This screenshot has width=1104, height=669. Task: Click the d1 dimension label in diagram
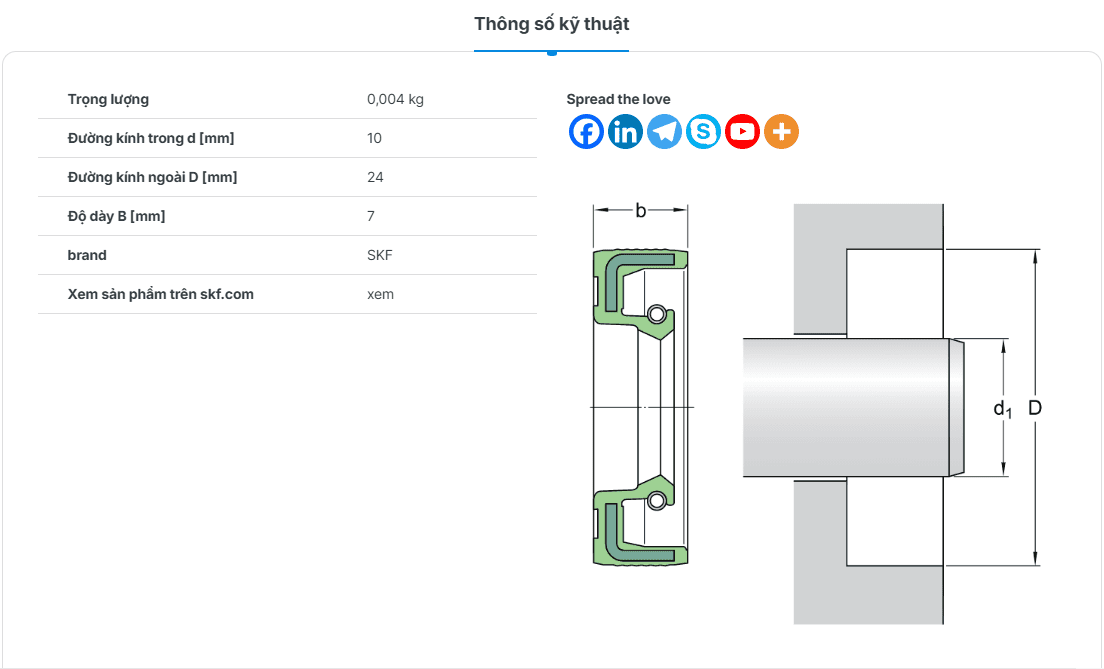pyautogui.click(x=1002, y=409)
